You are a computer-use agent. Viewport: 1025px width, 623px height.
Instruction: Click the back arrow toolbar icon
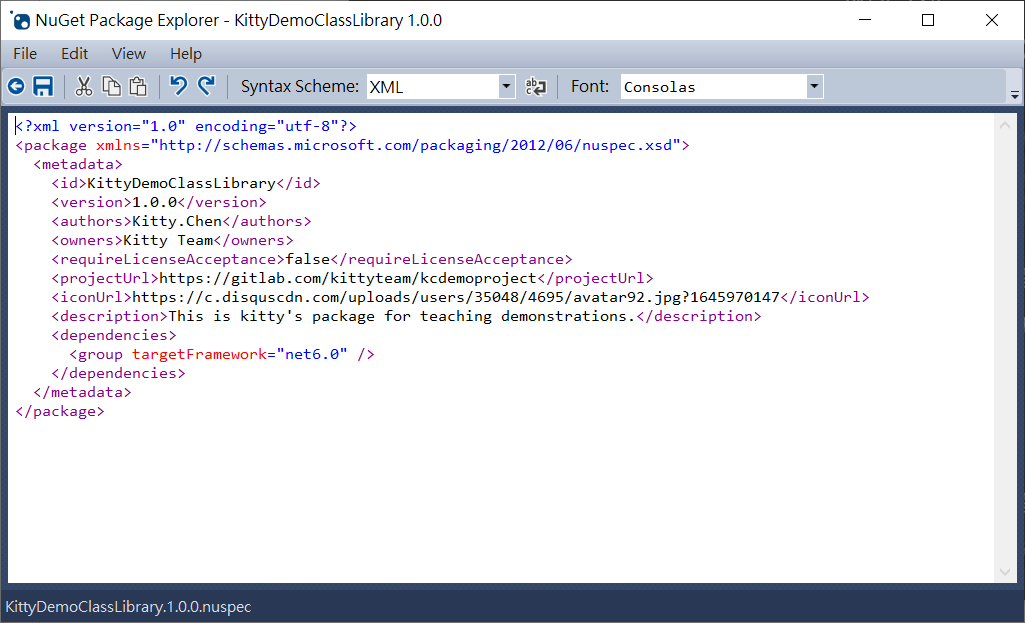click(16, 86)
